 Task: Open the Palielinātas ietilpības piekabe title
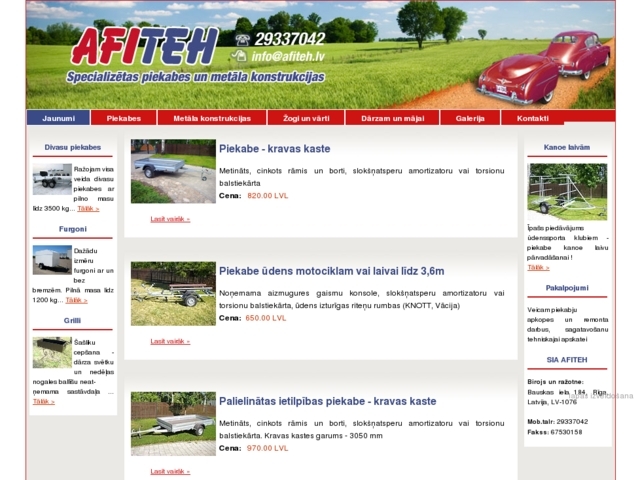(328, 401)
